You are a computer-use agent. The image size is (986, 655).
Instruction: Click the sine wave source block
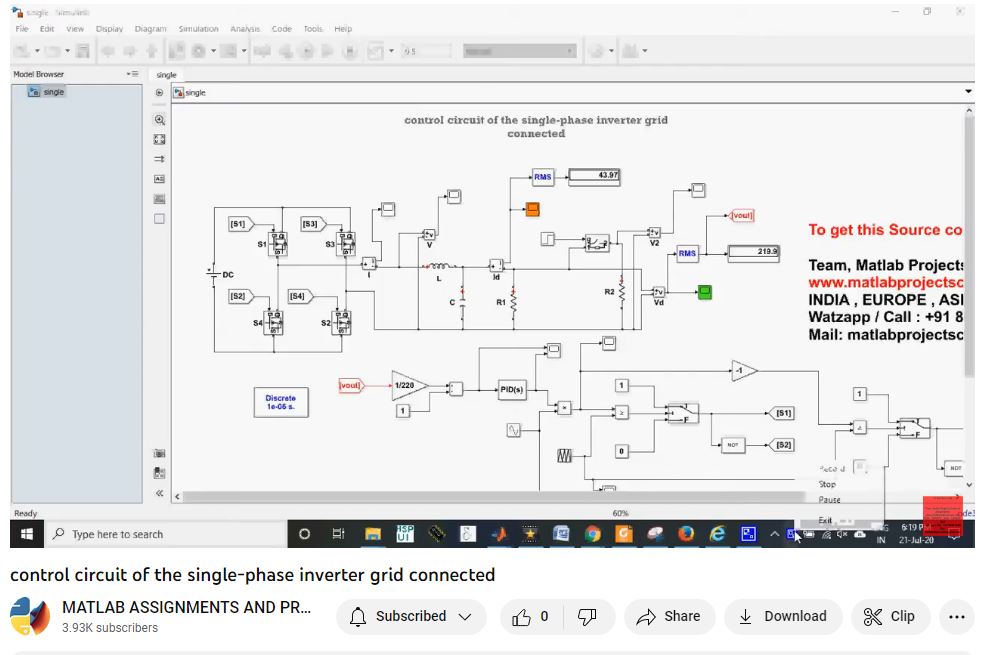coord(514,430)
